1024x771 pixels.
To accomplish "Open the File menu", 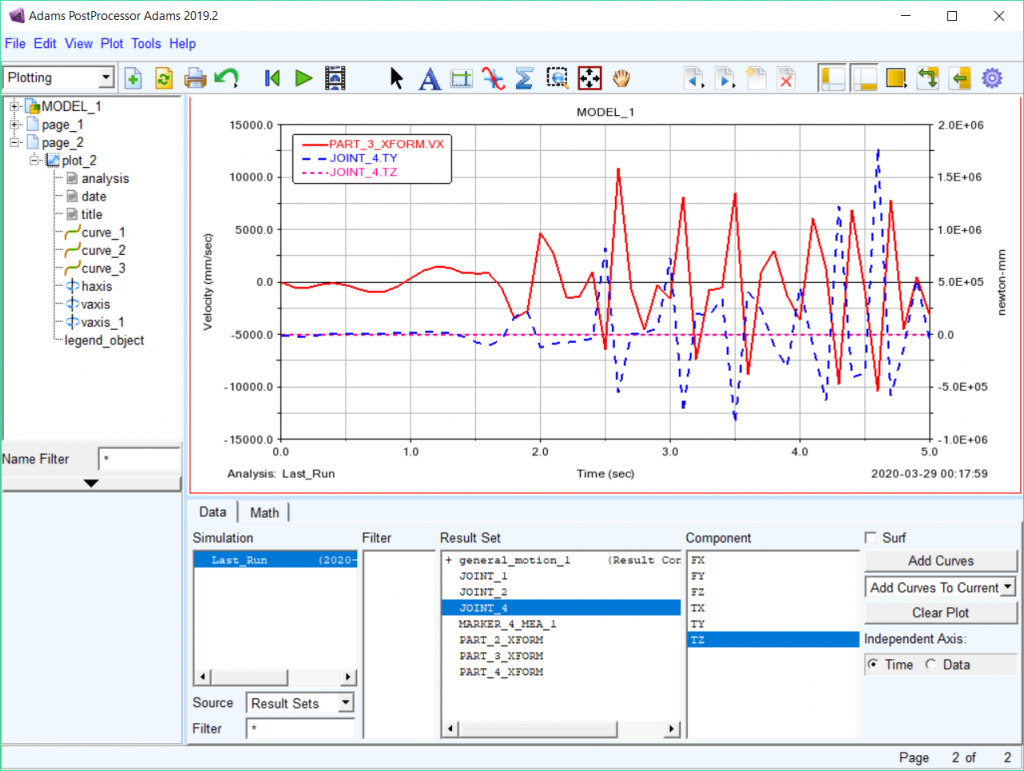I will click(x=15, y=44).
